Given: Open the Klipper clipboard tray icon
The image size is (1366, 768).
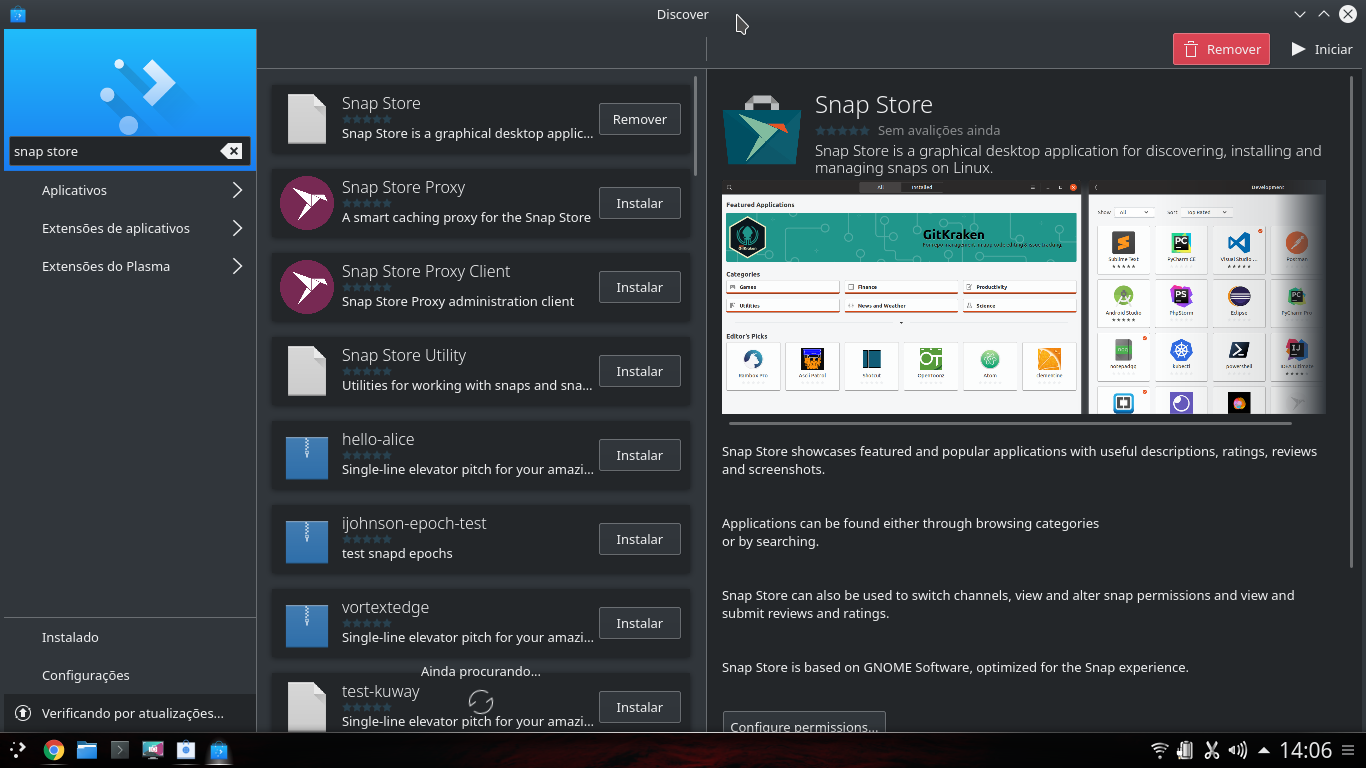Looking at the screenshot, I should [x=1213, y=749].
